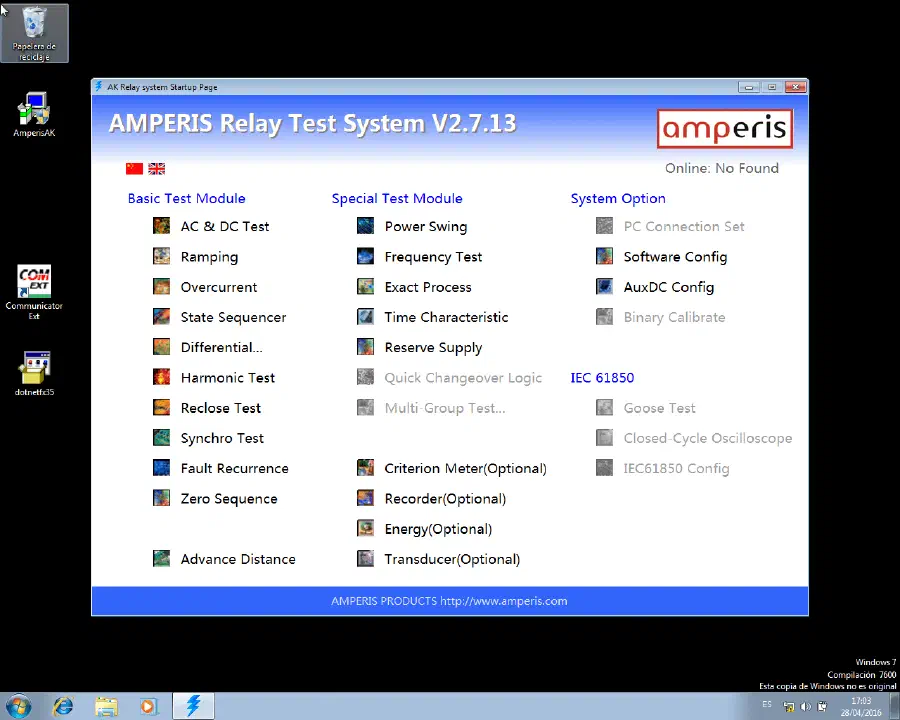
Task: Click the Frequency Test label
Action: point(433,257)
